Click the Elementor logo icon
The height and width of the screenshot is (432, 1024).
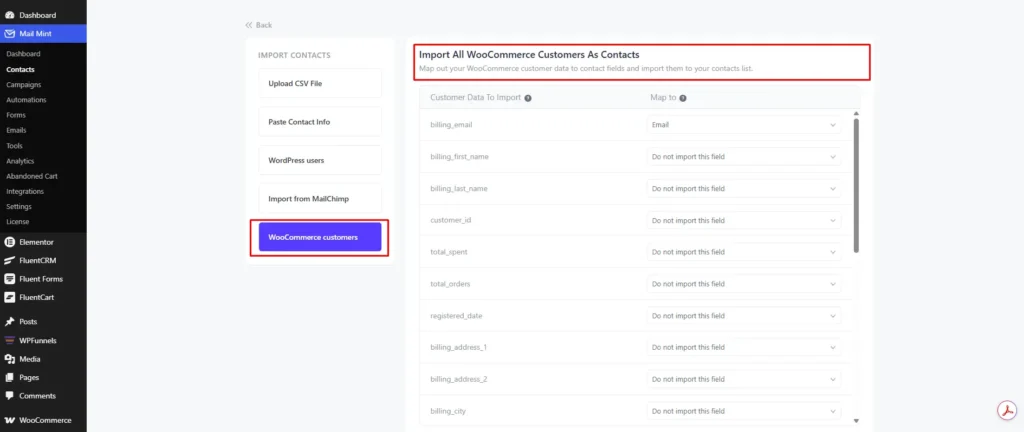coord(9,242)
